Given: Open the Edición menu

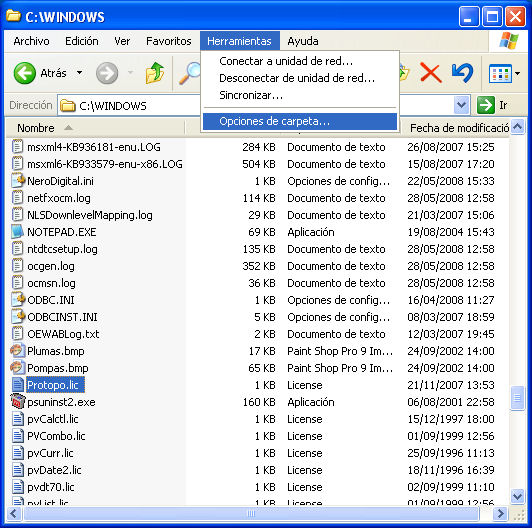Looking at the screenshot, I should (82, 41).
